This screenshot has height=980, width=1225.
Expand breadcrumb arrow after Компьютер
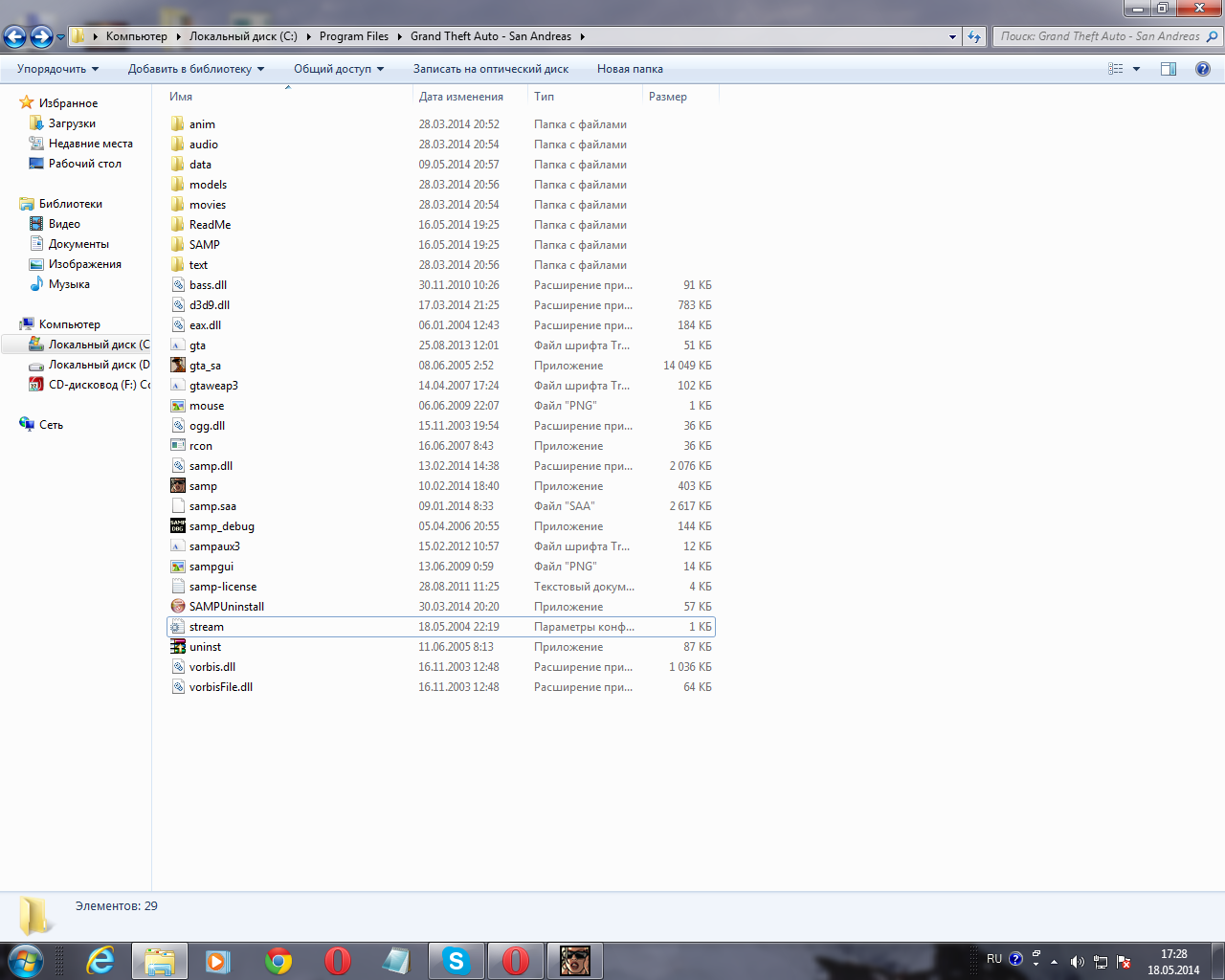point(178,36)
